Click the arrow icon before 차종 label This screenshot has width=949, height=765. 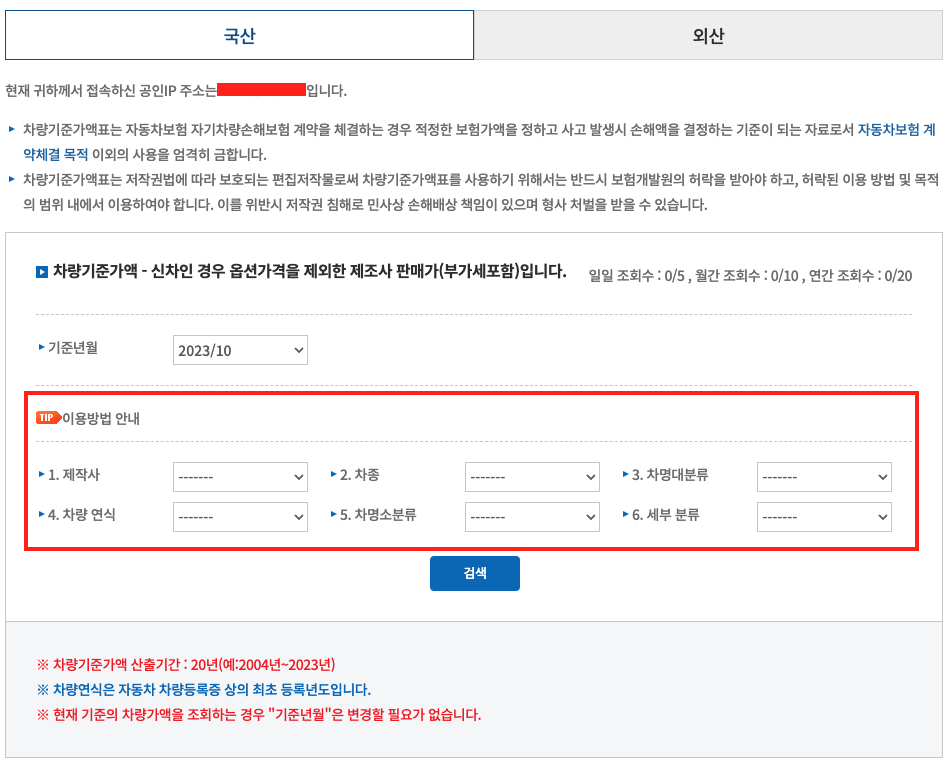pos(333,476)
